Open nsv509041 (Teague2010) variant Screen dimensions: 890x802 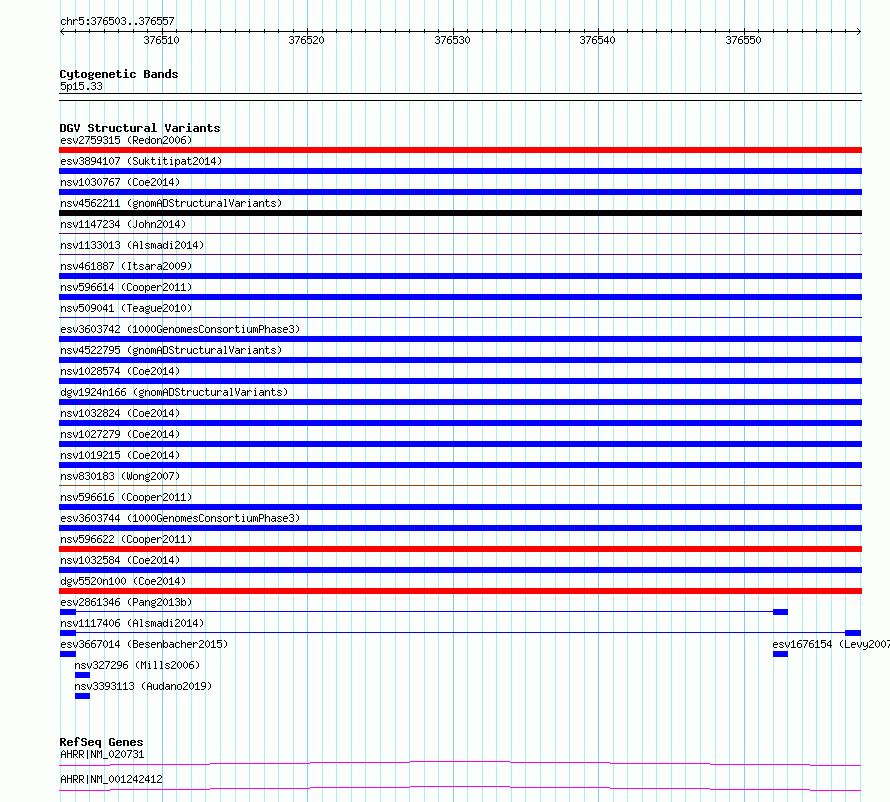(126, 308)
